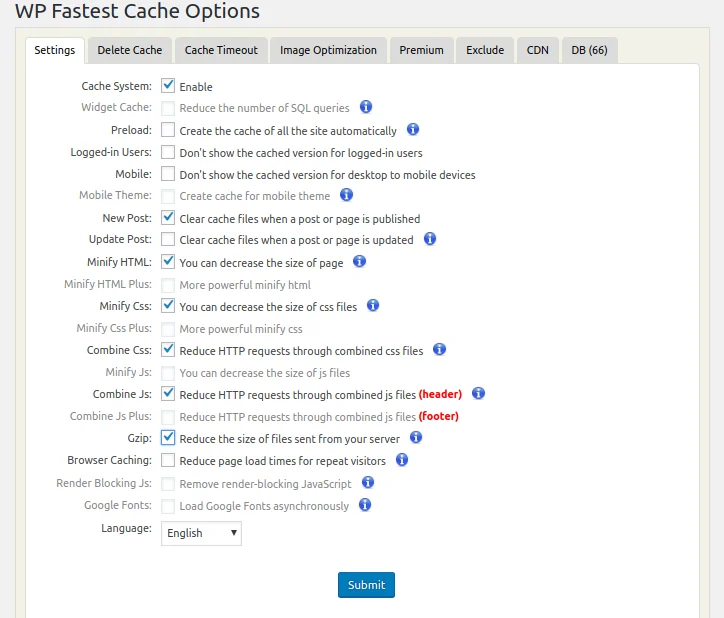Check the Update Post checkbox
The height and width of the screenshot is (618, 724).
168,239
